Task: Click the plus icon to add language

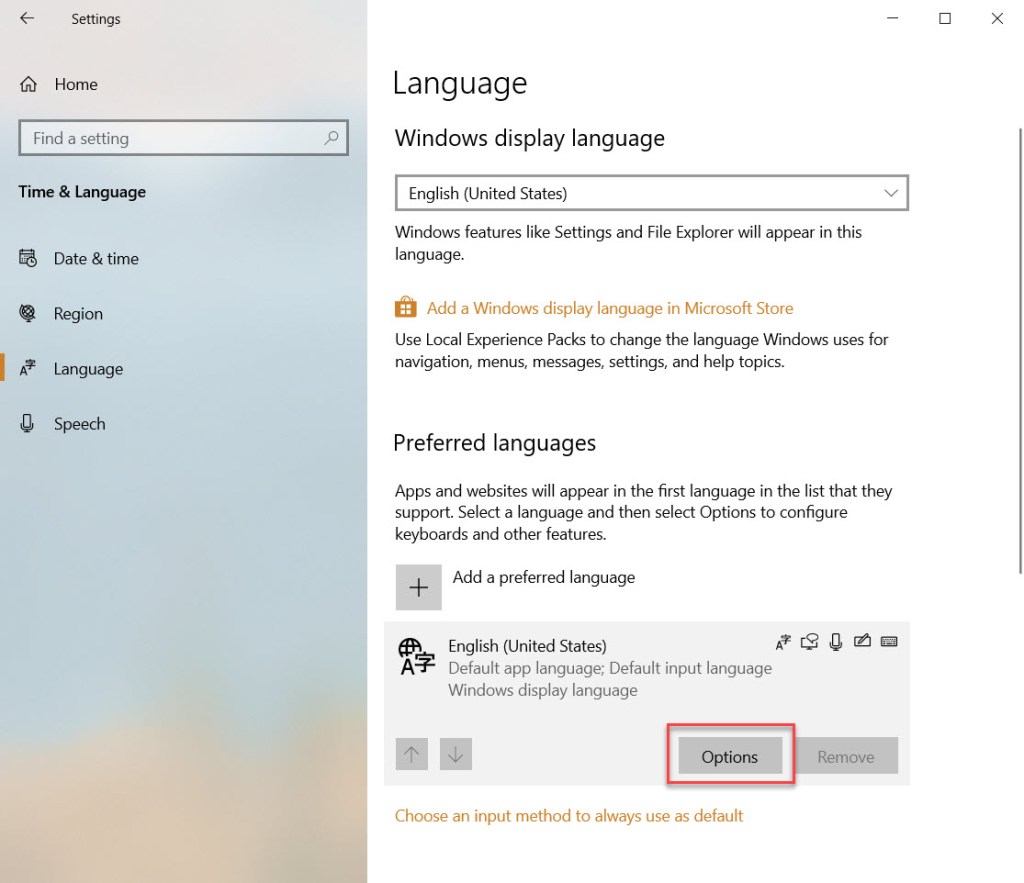Action: point(418,587)
